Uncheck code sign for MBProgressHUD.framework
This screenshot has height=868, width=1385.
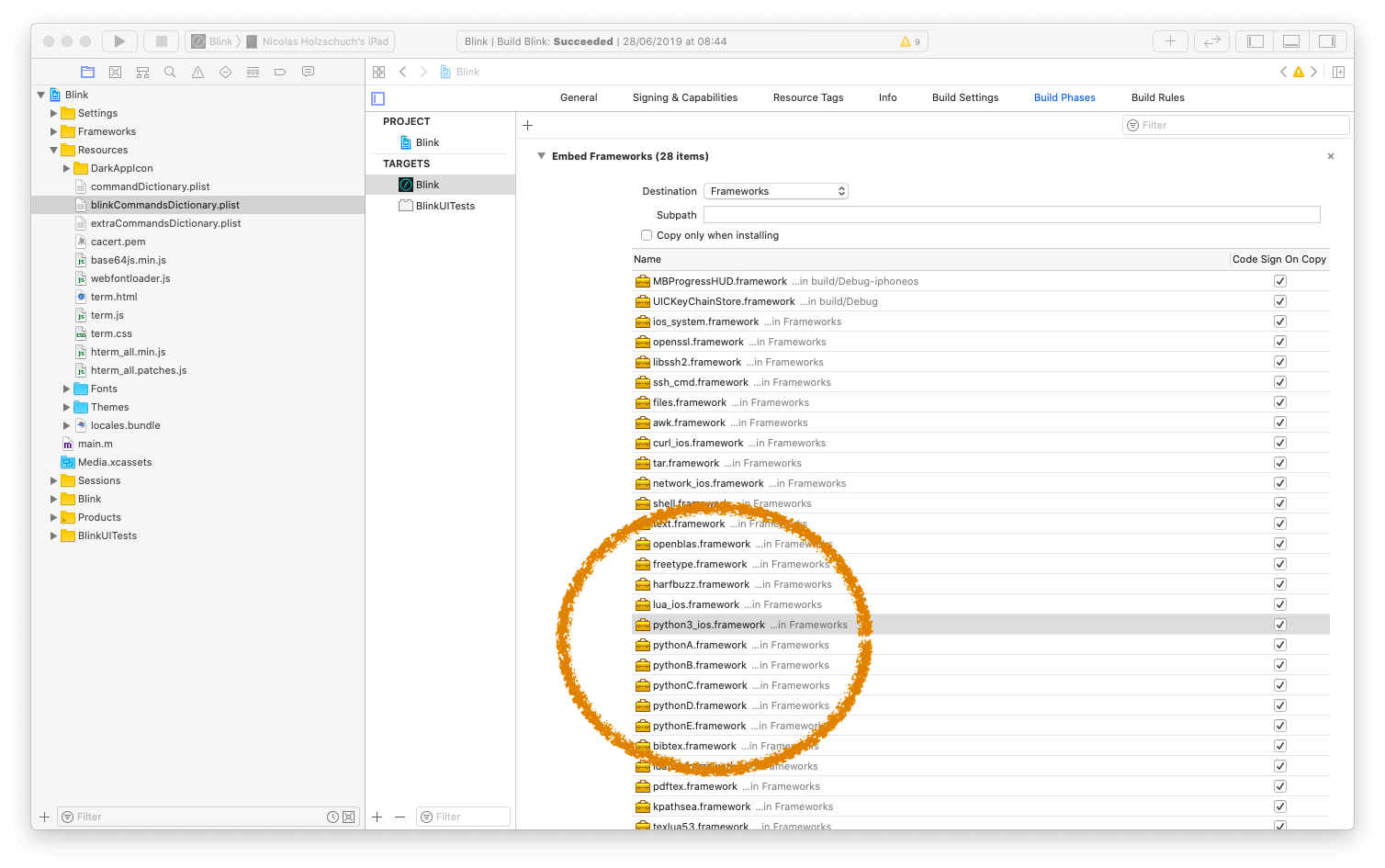(1279, 281)
